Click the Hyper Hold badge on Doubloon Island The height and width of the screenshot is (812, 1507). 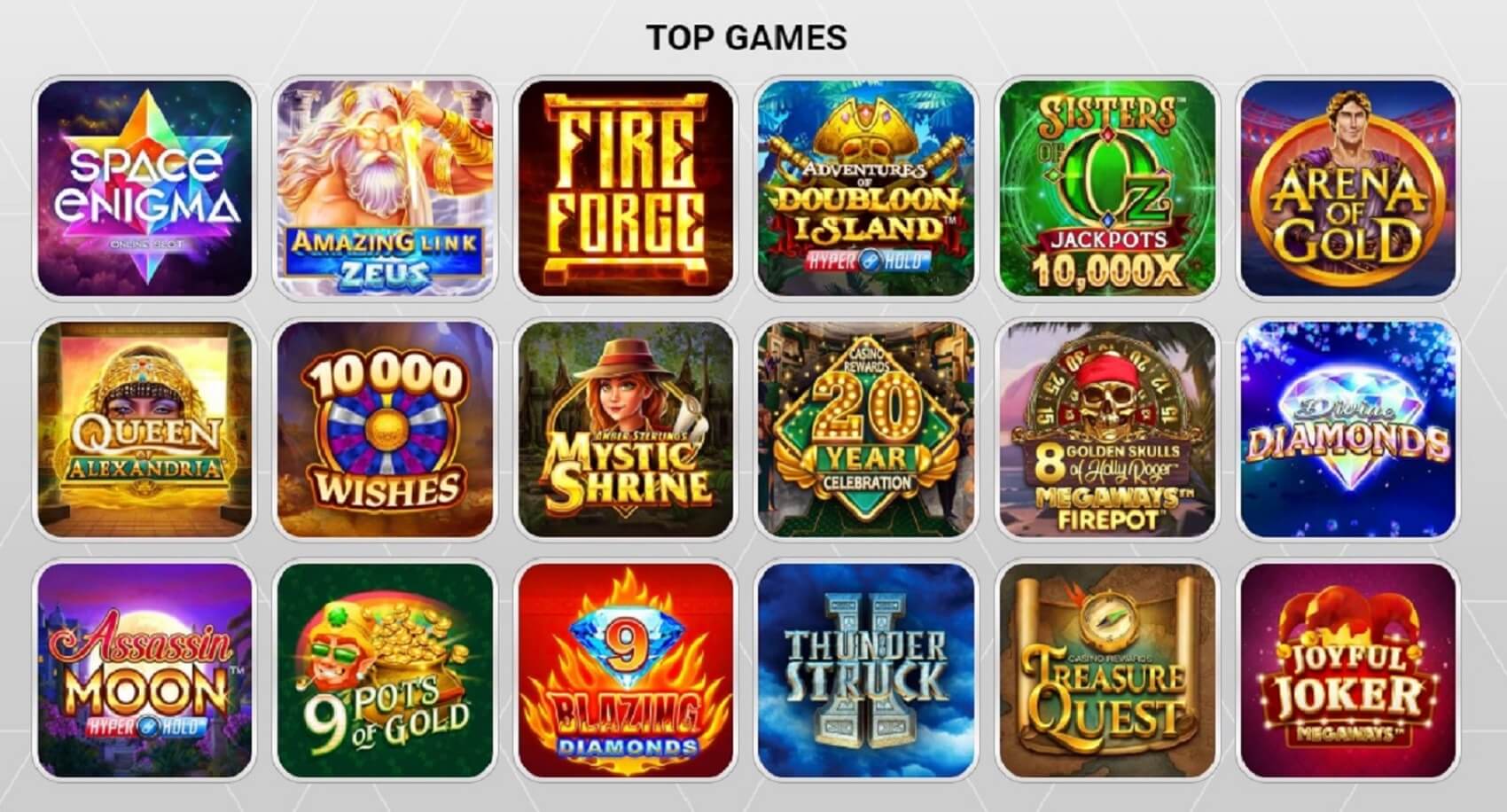[x=866, y=261]
